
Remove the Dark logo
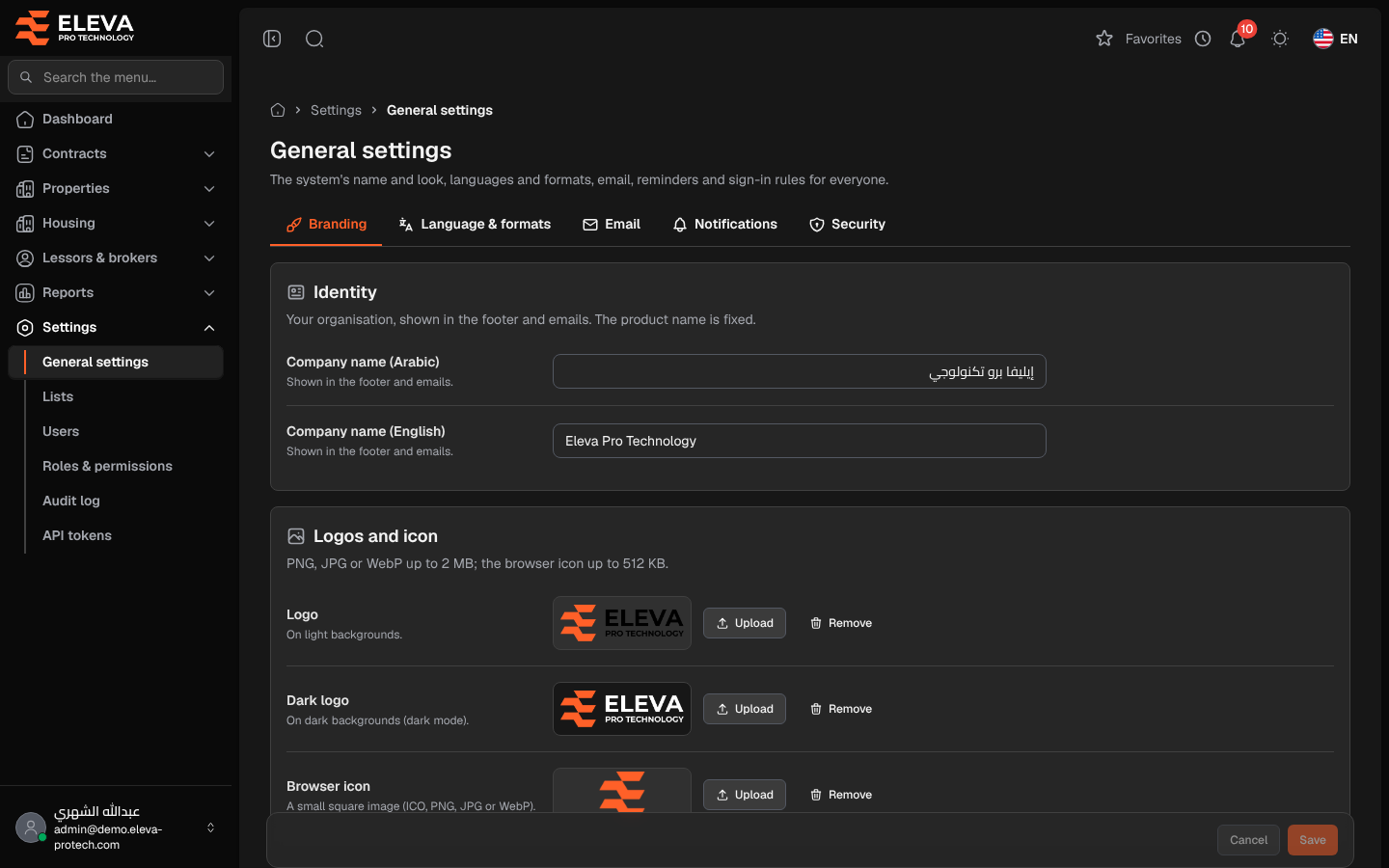(841, 709)
